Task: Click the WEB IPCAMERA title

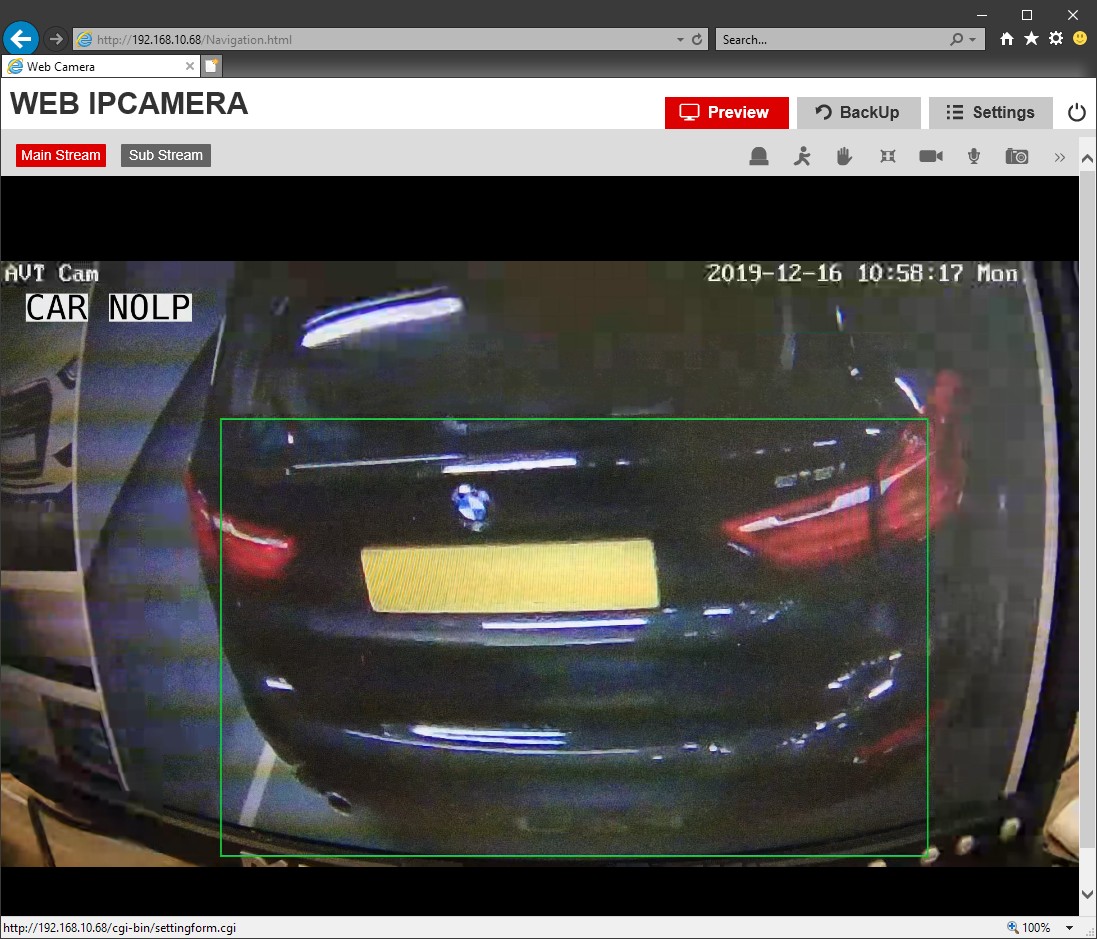Action: point(129,104)
